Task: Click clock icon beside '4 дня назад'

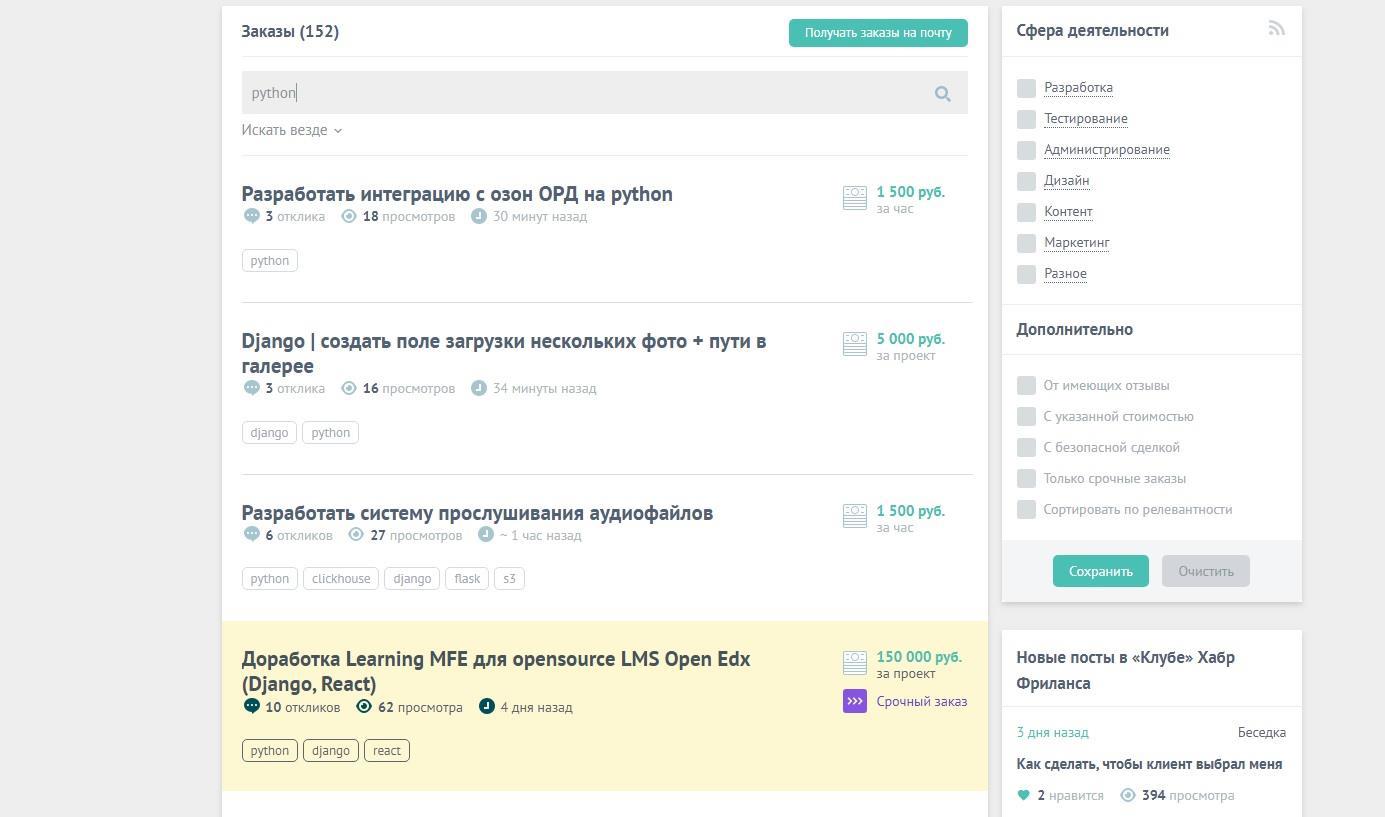Action: click(x=487, y=707)
